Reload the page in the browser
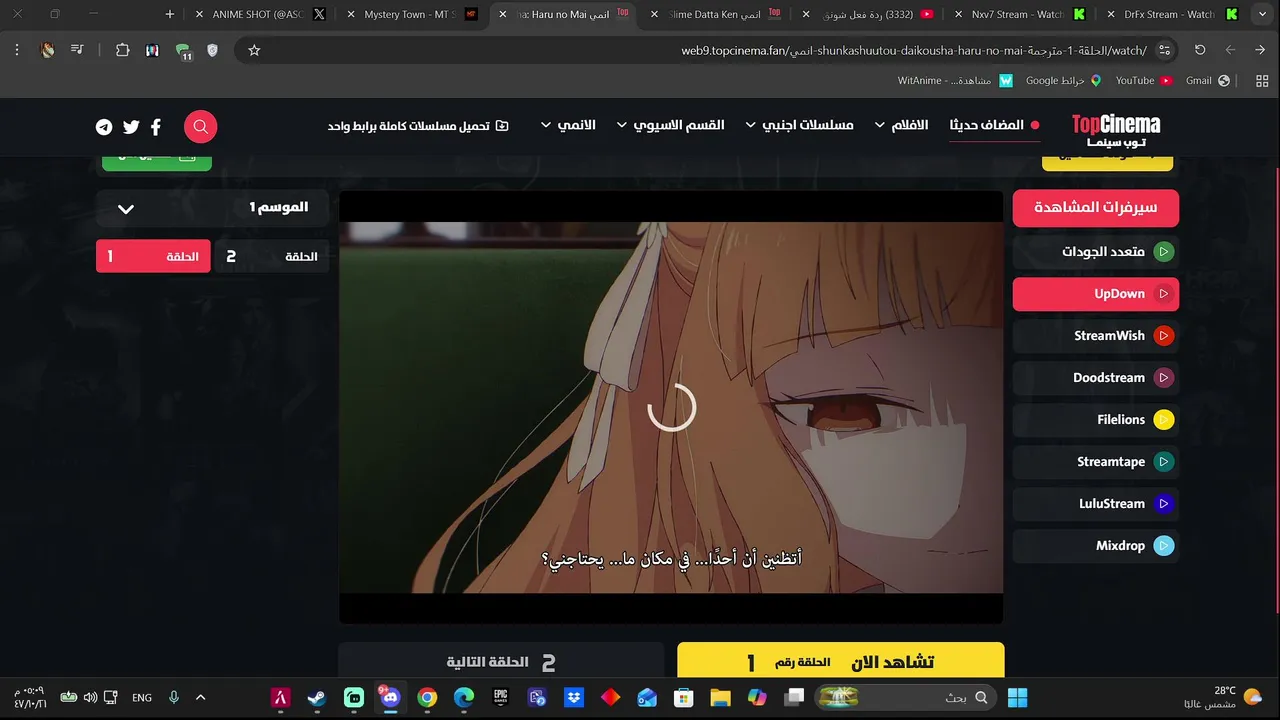The image size is (1280, 720). coord(1200,50)
